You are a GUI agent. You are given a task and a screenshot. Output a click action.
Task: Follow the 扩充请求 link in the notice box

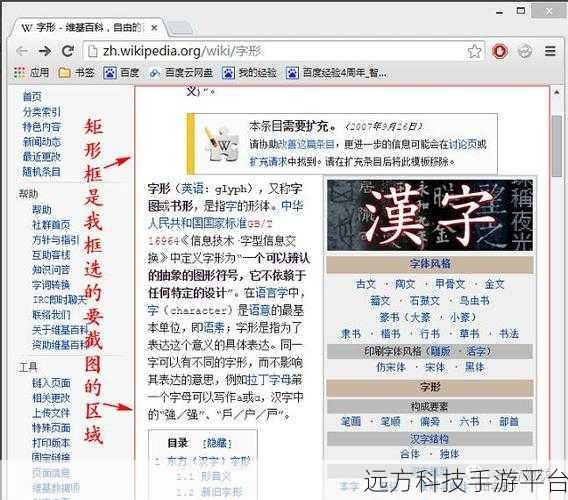pos(268,161)
